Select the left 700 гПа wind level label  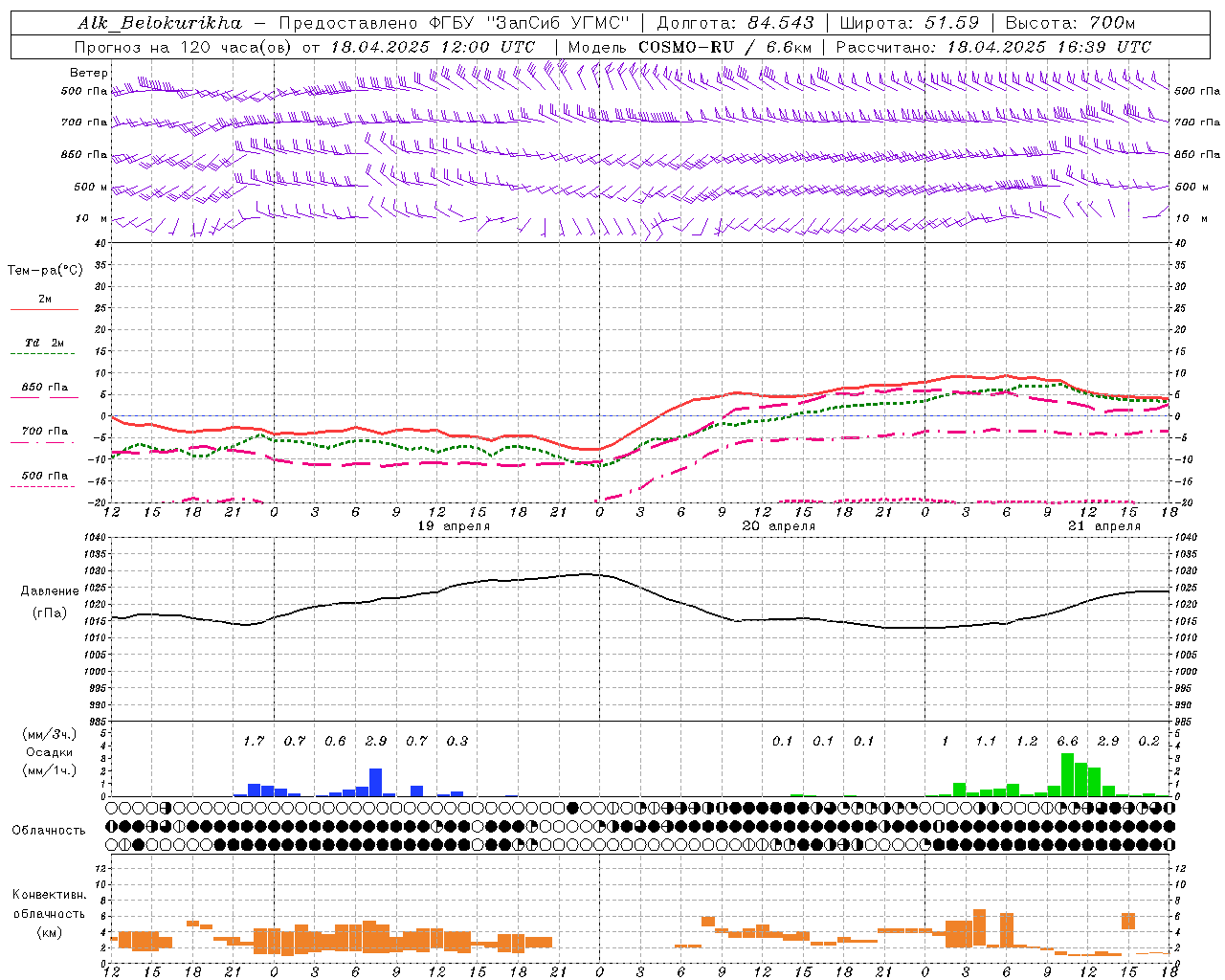[84, 122]
